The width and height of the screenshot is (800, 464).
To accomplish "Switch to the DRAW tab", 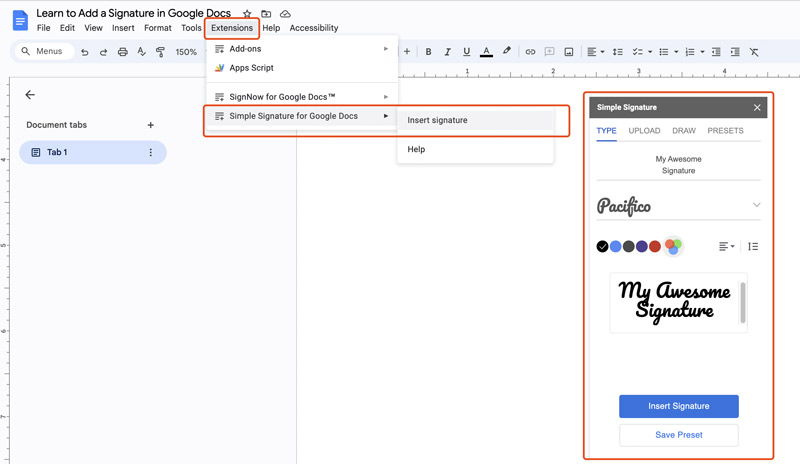I will click(684, 131).
